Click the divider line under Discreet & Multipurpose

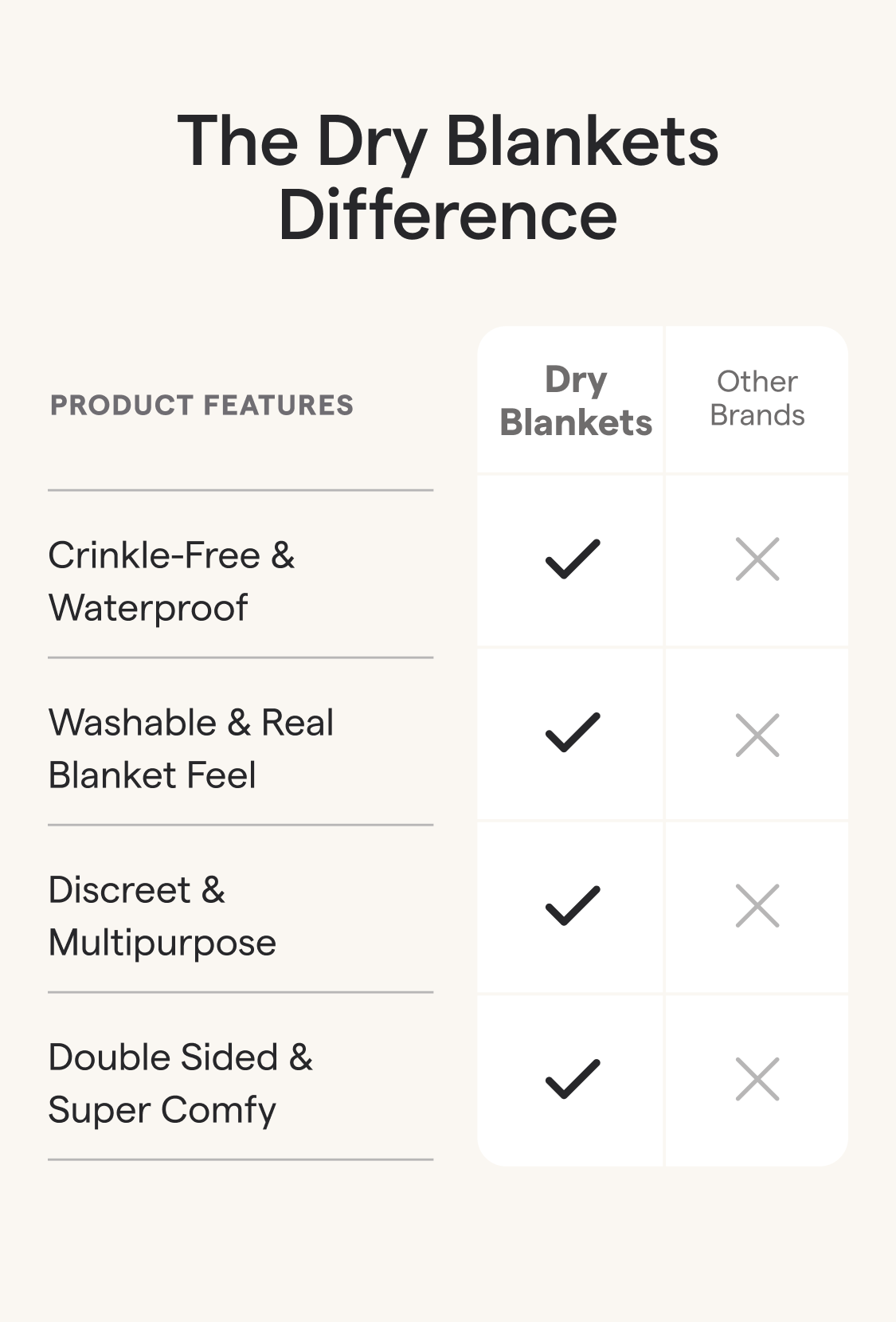(x=241, y=992)
